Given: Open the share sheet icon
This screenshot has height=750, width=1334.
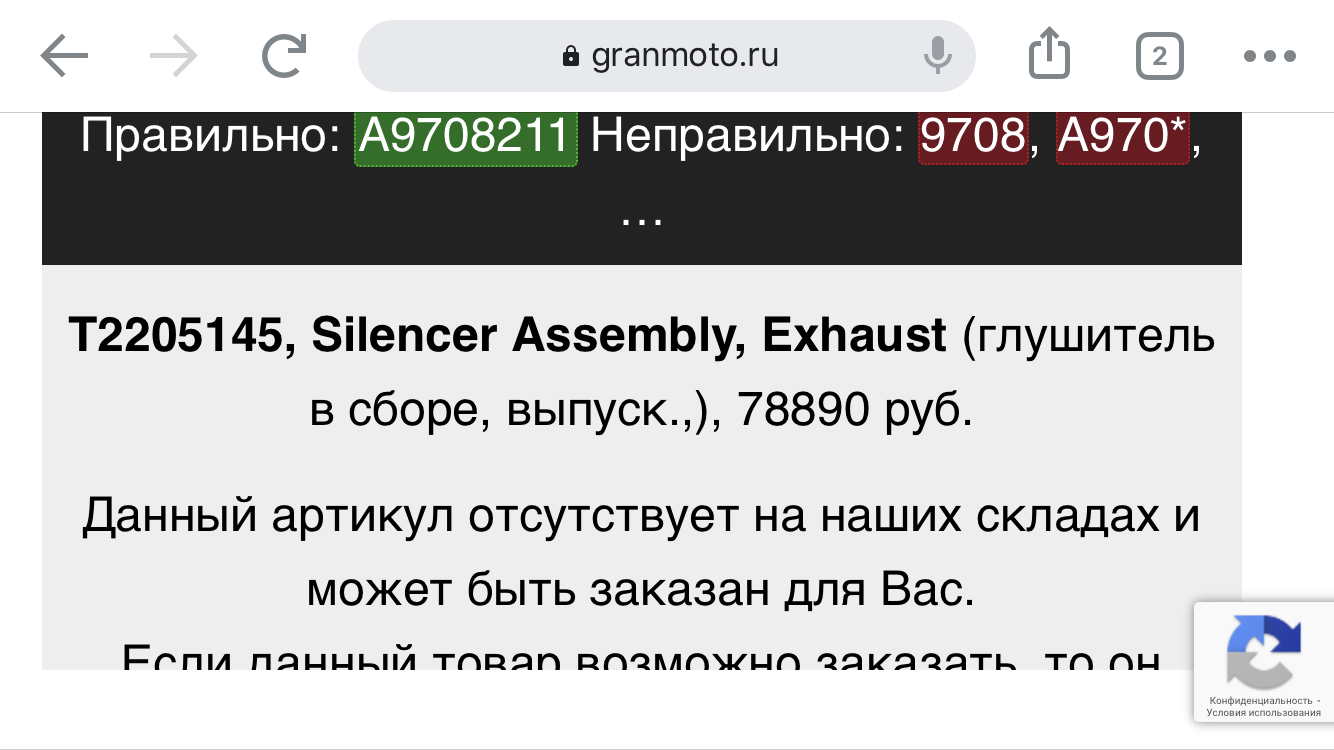Looking at the screenshot, I should click(x=1049, y=54).
